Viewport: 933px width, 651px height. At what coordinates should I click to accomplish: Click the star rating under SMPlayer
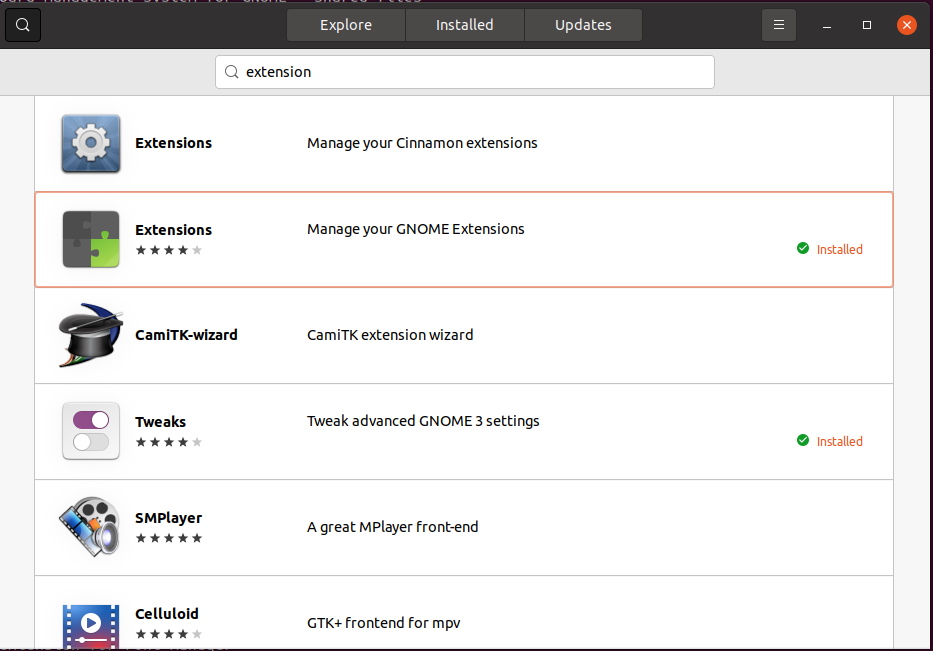coord(169,538)
